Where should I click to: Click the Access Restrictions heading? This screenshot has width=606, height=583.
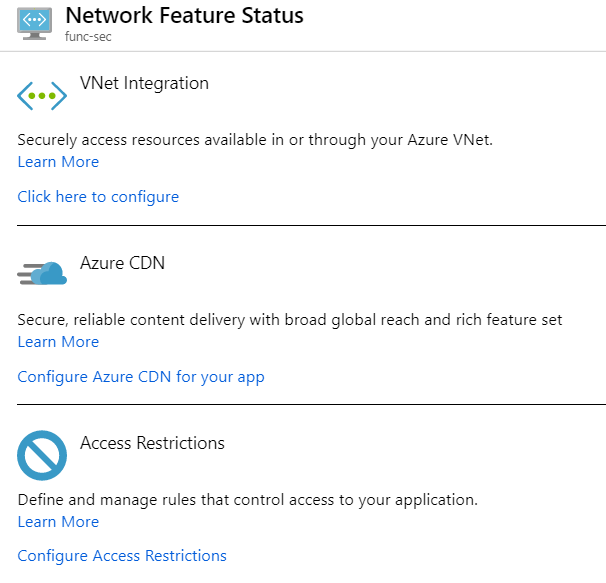pos(152,443)
